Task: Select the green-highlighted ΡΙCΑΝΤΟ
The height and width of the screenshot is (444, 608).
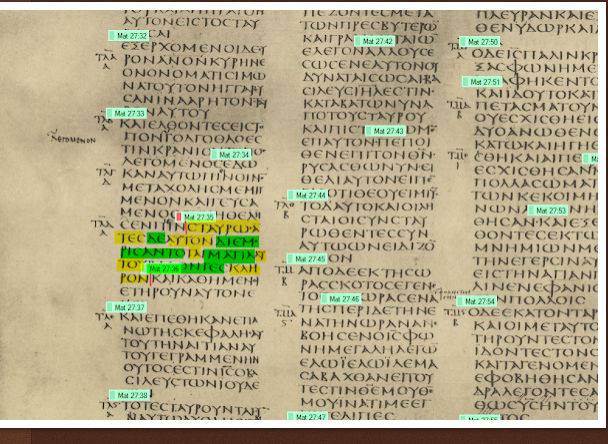Action: 152,253
